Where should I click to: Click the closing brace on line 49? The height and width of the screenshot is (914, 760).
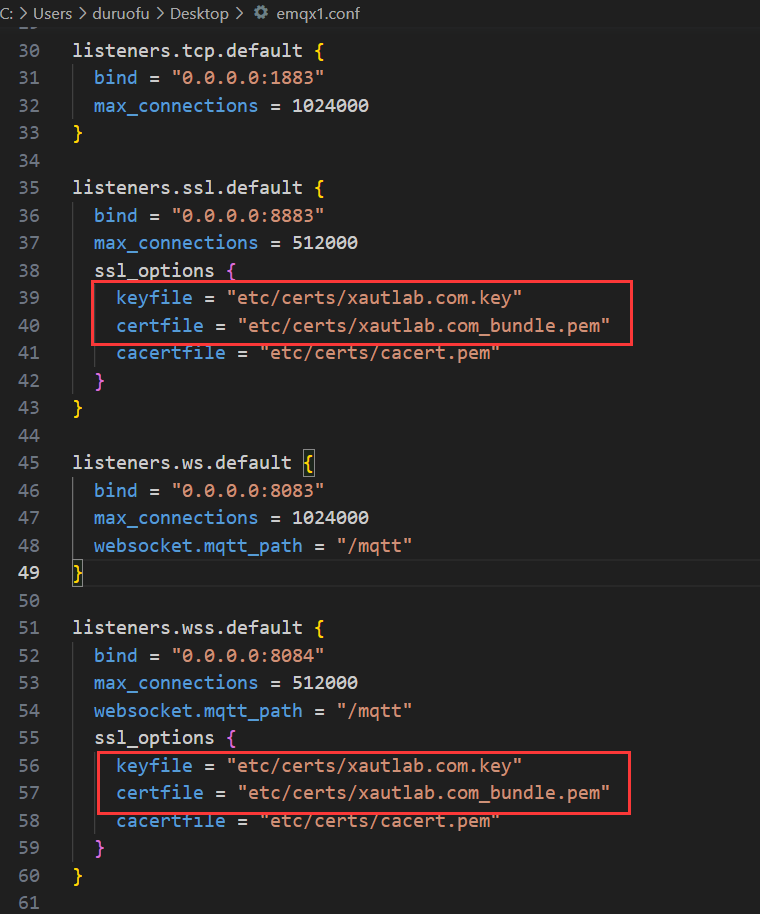click(77, 572)
